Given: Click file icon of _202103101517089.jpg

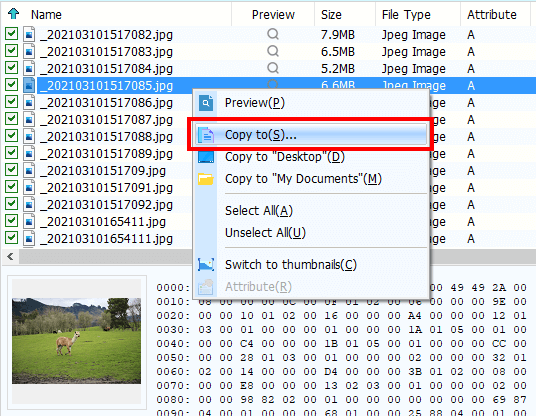Looking at the screenshot, I should coord(29,153).
